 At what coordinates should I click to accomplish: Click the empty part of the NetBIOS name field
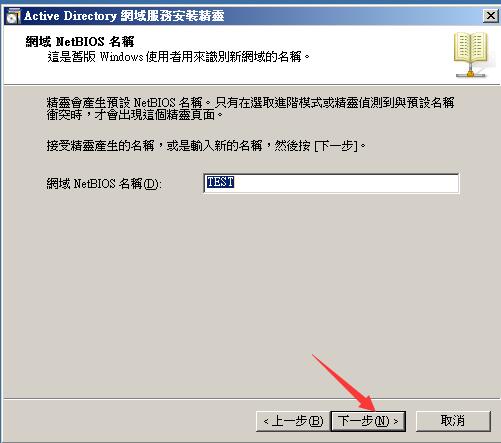pos(347,183)
